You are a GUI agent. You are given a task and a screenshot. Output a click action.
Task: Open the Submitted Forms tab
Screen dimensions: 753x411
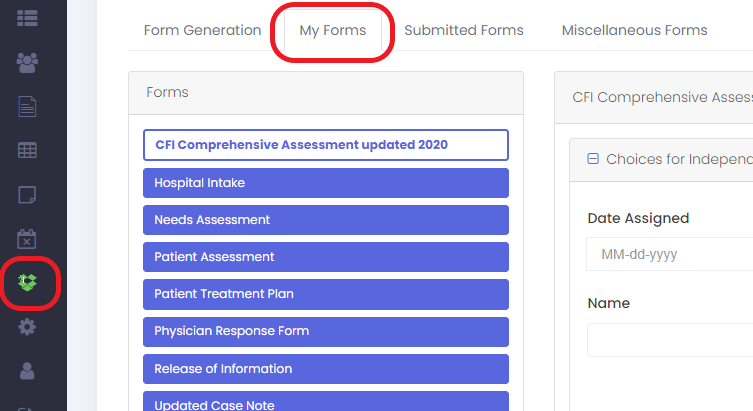(x=463, y=30)
